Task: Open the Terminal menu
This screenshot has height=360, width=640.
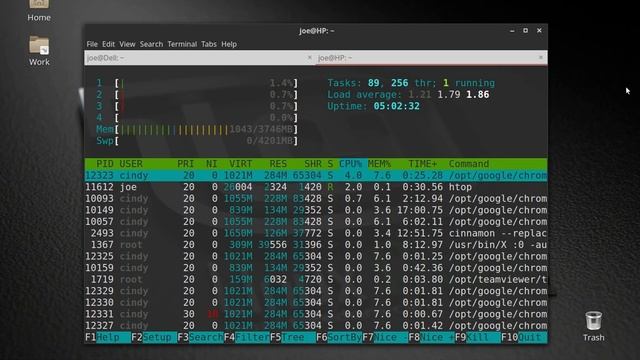Action: (x=182, y=44)
